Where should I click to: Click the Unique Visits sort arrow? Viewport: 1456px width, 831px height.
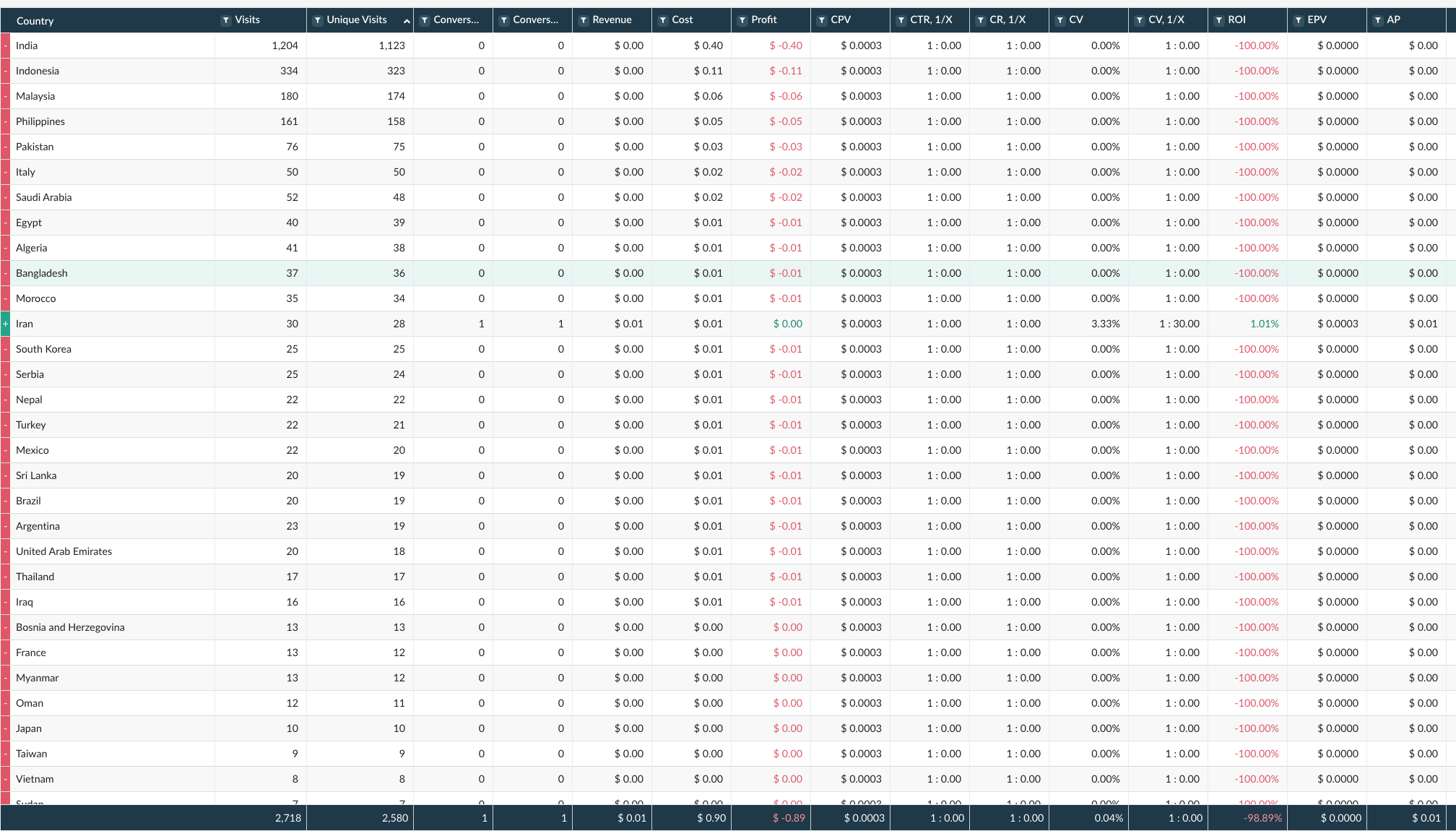click(x=407, y=21)
